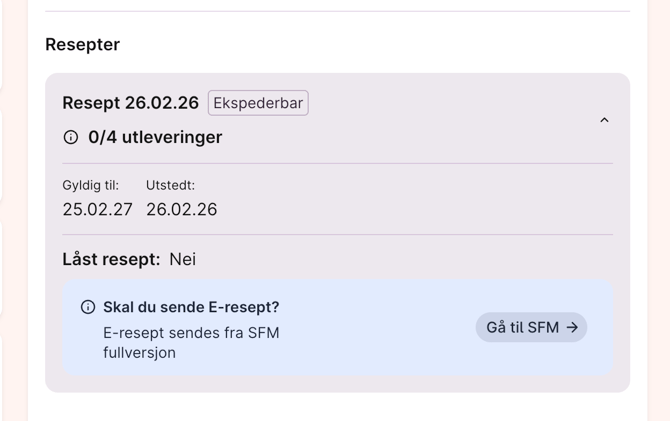Click the divider line below utleveringer
Viewport: 670px width, 421px height.
337,163
